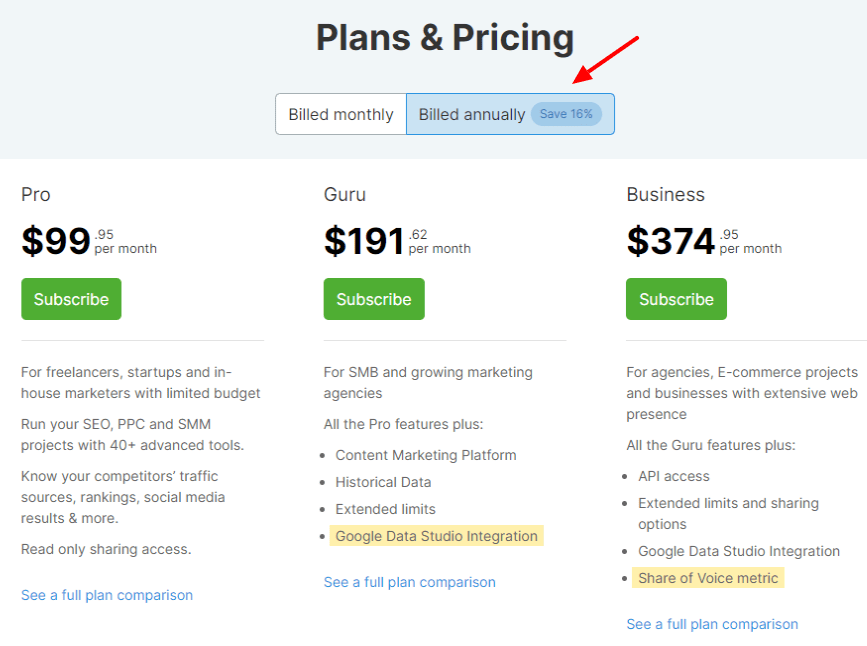
Task: Click highlighted Share of Voice metric
Action: click(x=708, y=578)
